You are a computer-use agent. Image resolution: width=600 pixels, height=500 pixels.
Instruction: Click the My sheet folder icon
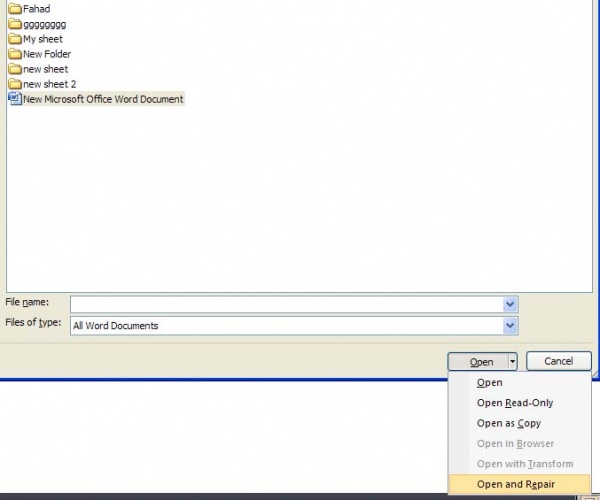pyautogui.click(x=15, y=39)
